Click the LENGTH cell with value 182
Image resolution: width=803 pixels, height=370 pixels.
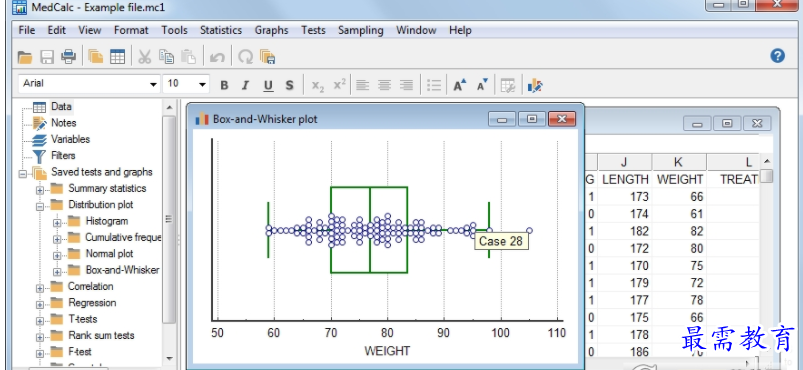click(x=624, y=231)
